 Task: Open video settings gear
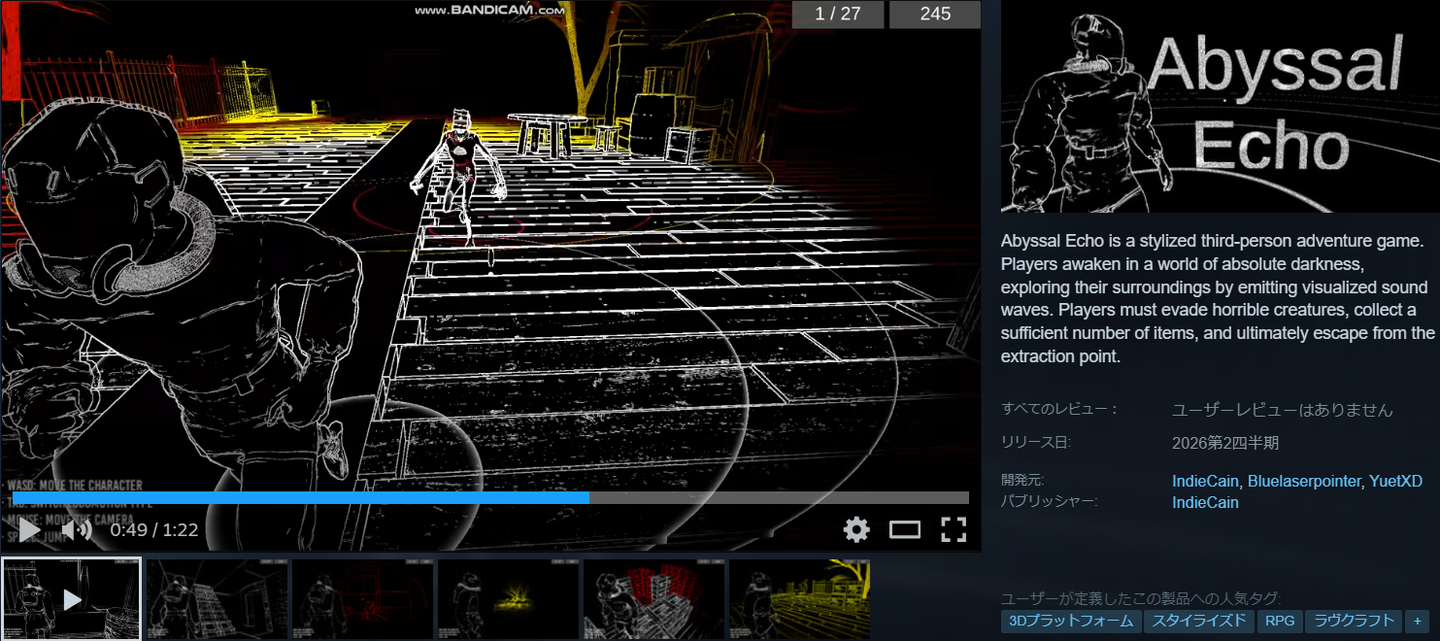point(857,530)
